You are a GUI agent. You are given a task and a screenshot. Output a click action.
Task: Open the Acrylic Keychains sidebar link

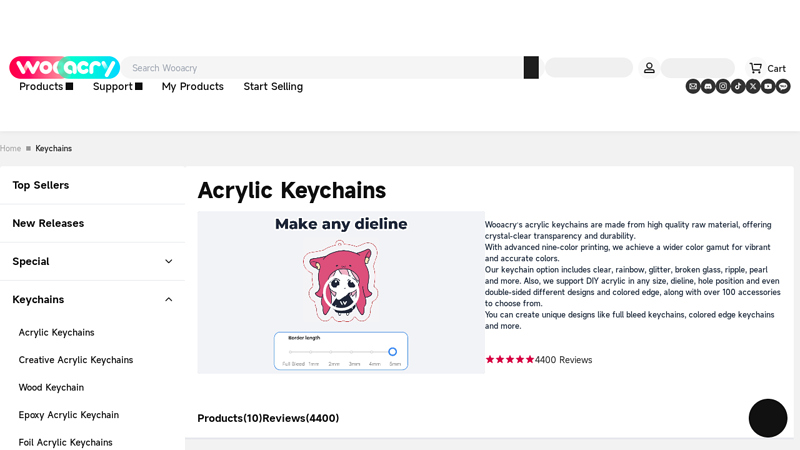[57, 332]
